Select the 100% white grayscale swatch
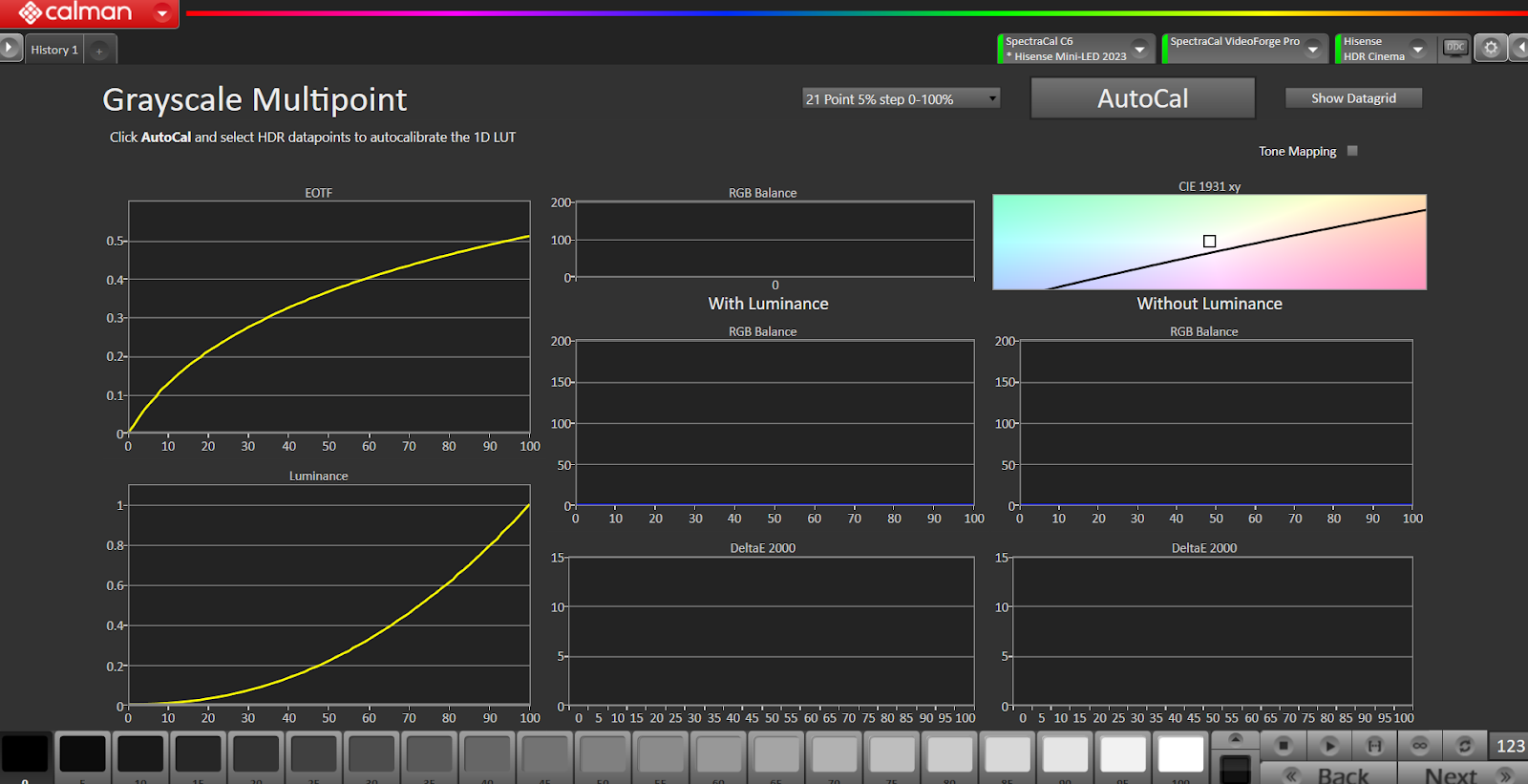Screen dimensions: 1528x784 coord(1180,754)
